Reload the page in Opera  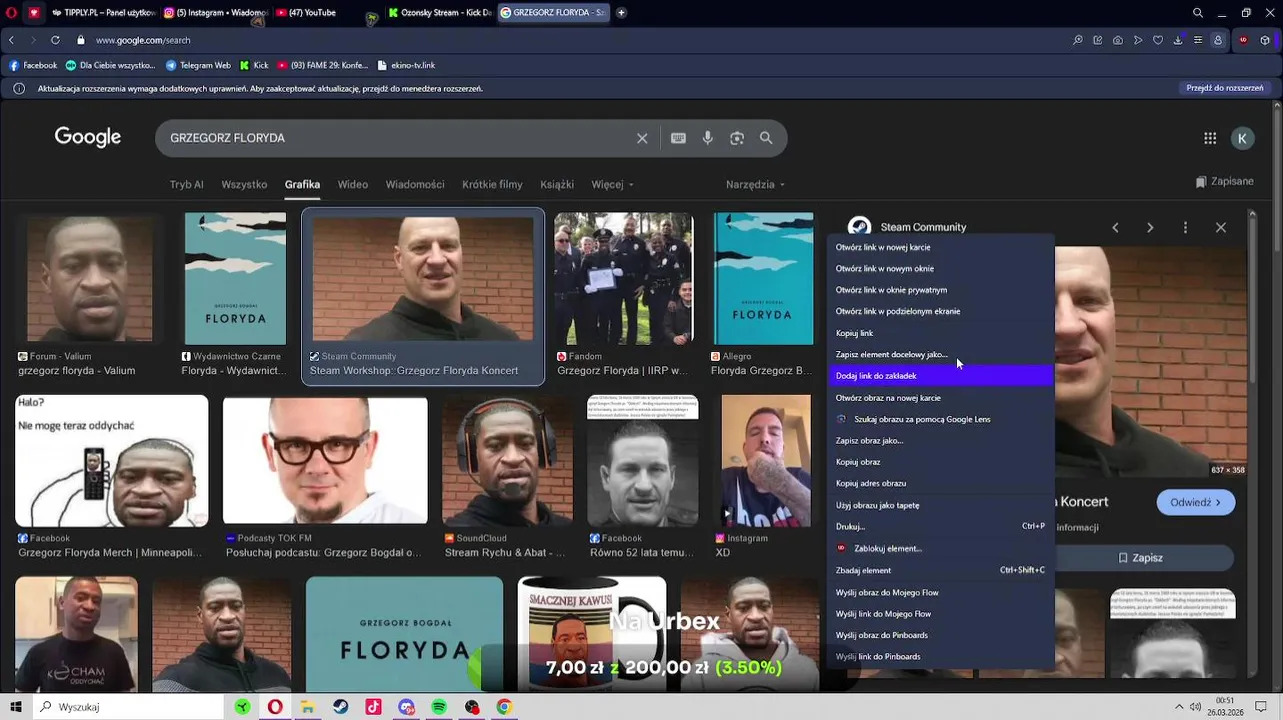click(x=55, y=40)
